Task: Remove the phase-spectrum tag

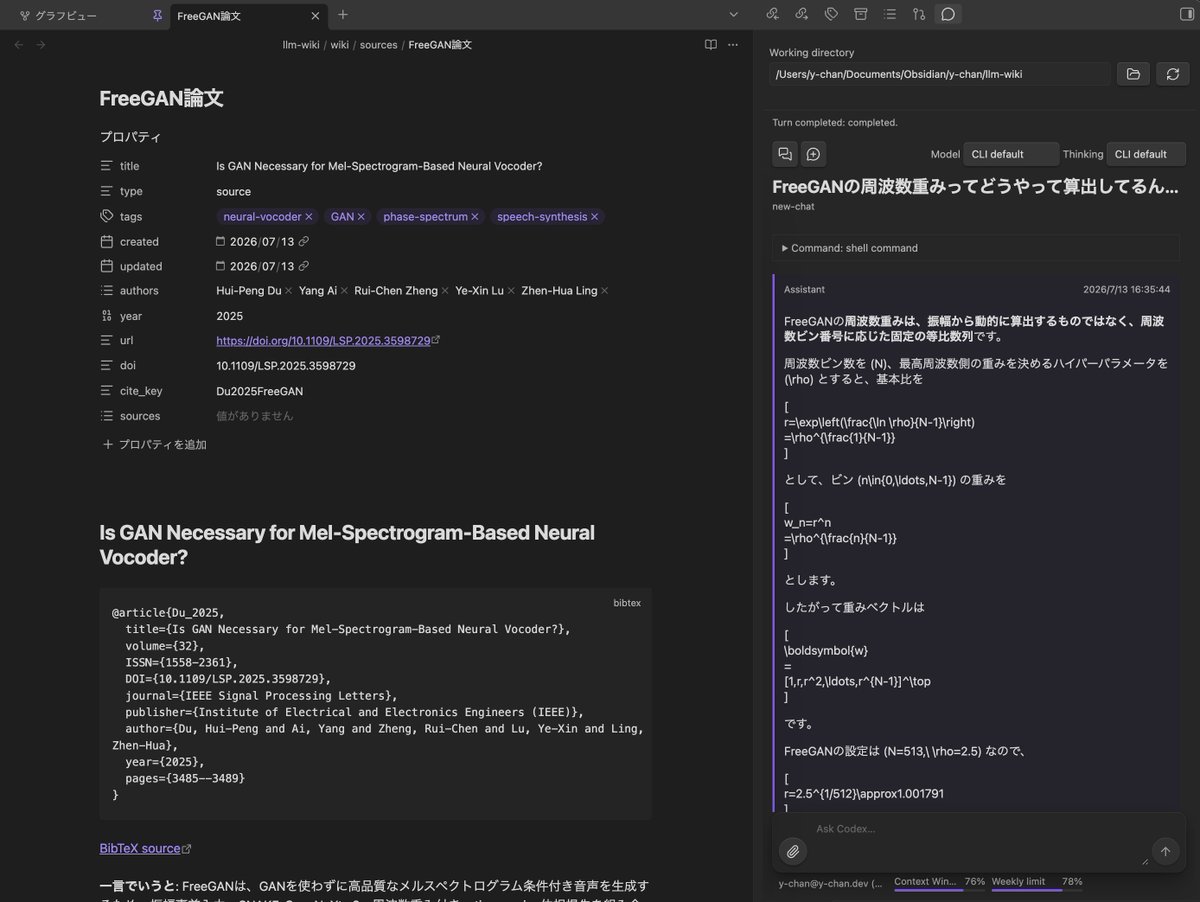Action: pos(475,217)
